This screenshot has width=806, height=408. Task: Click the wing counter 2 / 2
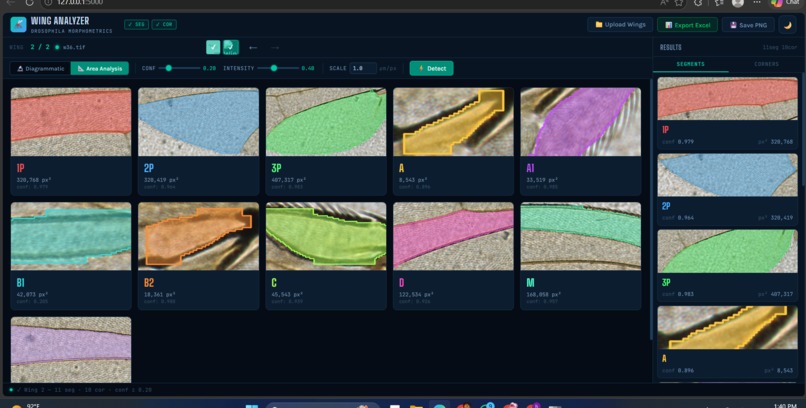tap(40, 47)
